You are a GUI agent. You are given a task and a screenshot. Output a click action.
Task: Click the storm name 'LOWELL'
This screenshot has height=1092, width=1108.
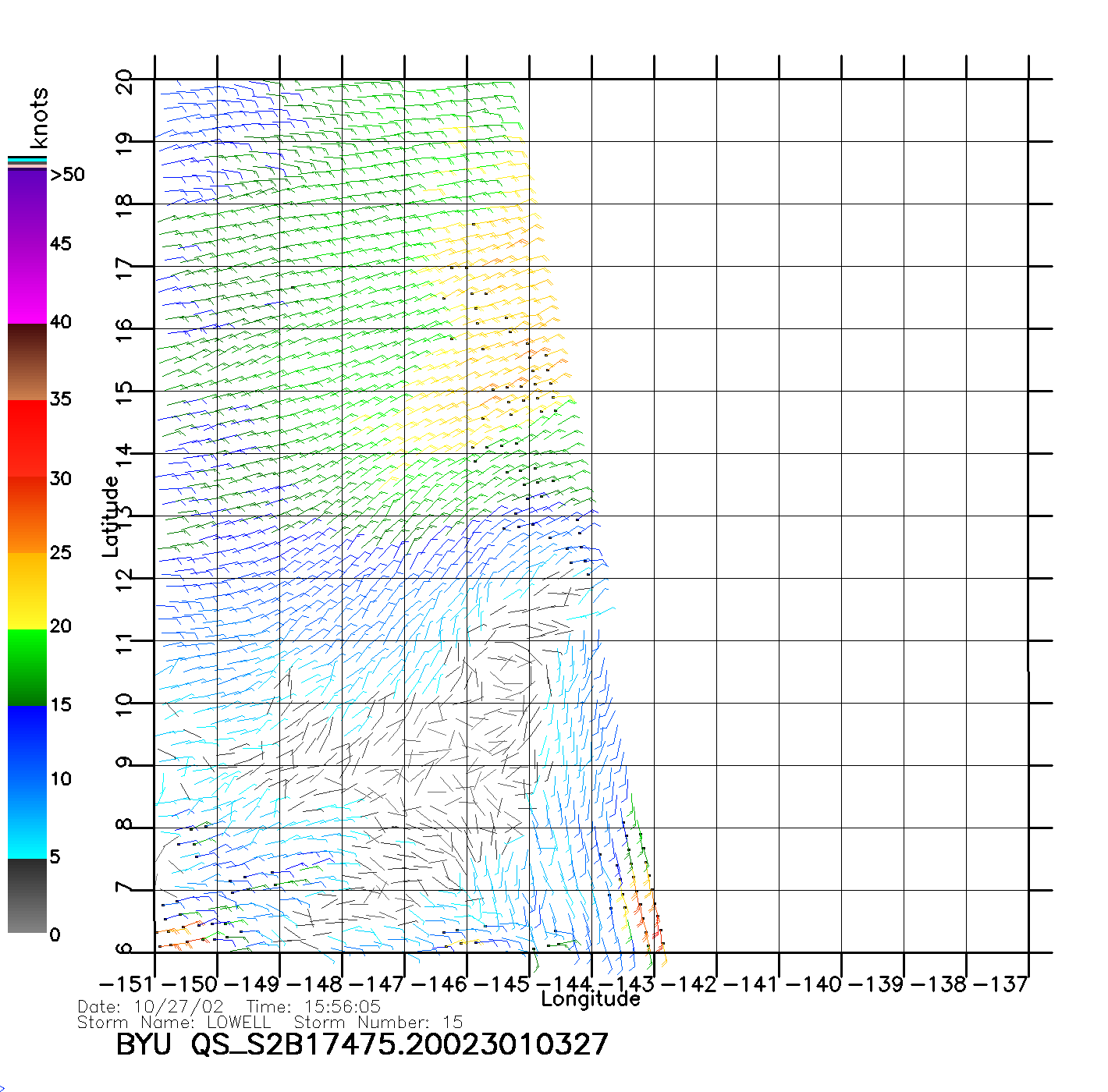239,1023
